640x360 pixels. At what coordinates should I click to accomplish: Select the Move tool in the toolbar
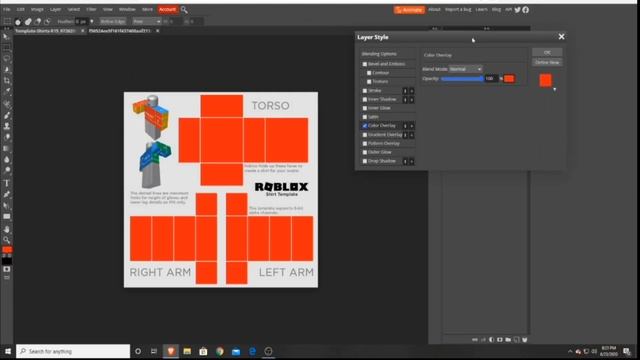pos(7,37)
